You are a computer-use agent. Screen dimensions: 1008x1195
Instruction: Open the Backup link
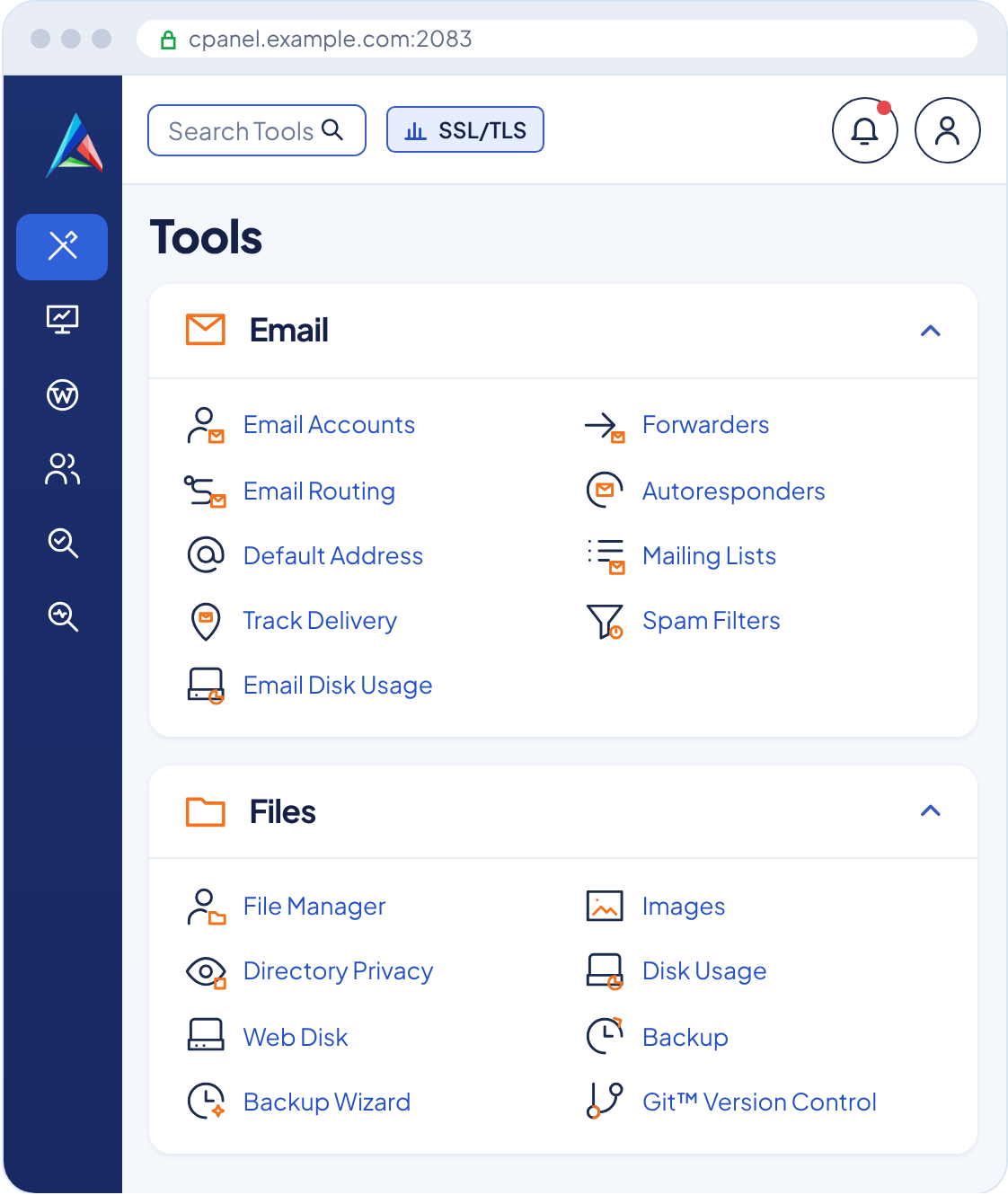click(x=685, y=1037)
